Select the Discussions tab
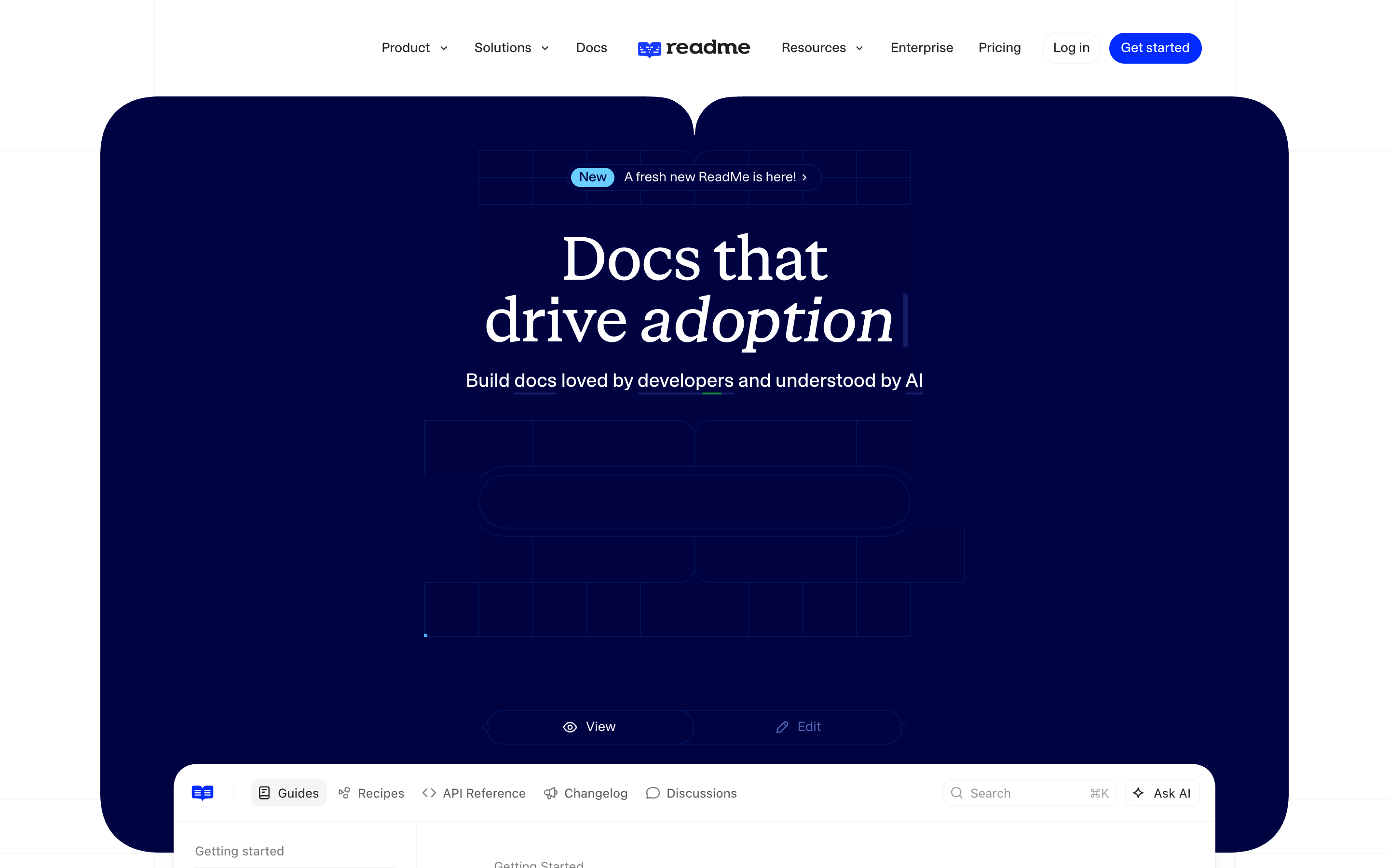 pyautogui.click(x=691, y=793)
